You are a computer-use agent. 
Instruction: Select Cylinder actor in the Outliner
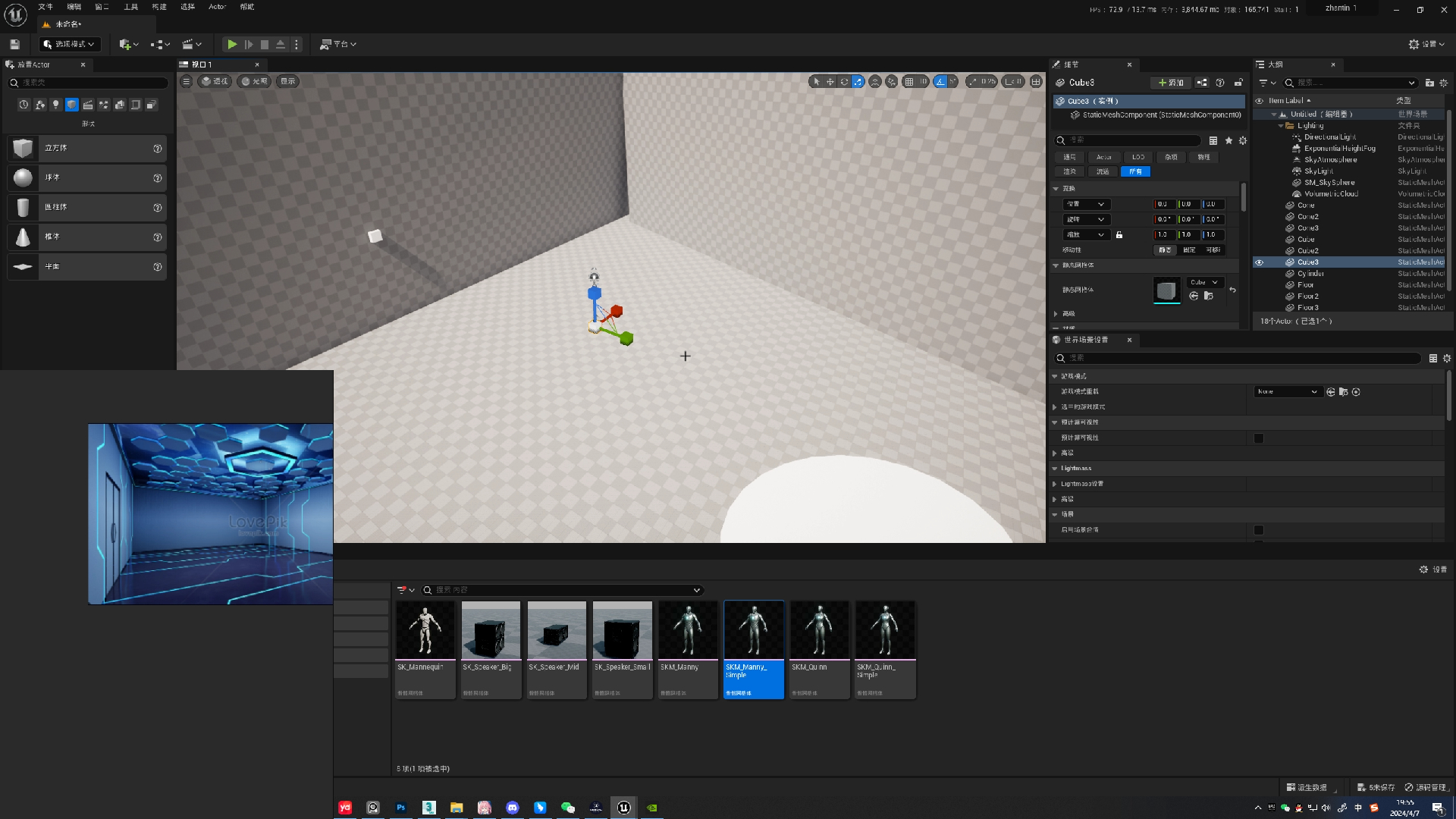point(1310,274)
